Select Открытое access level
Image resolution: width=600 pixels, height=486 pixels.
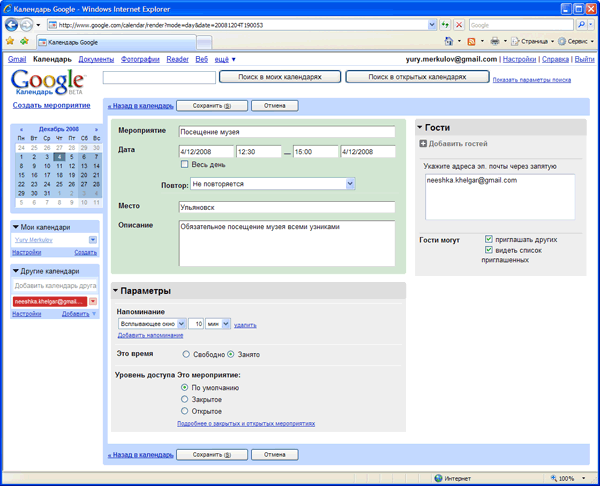pyautogui.click(x=184, y=411)
